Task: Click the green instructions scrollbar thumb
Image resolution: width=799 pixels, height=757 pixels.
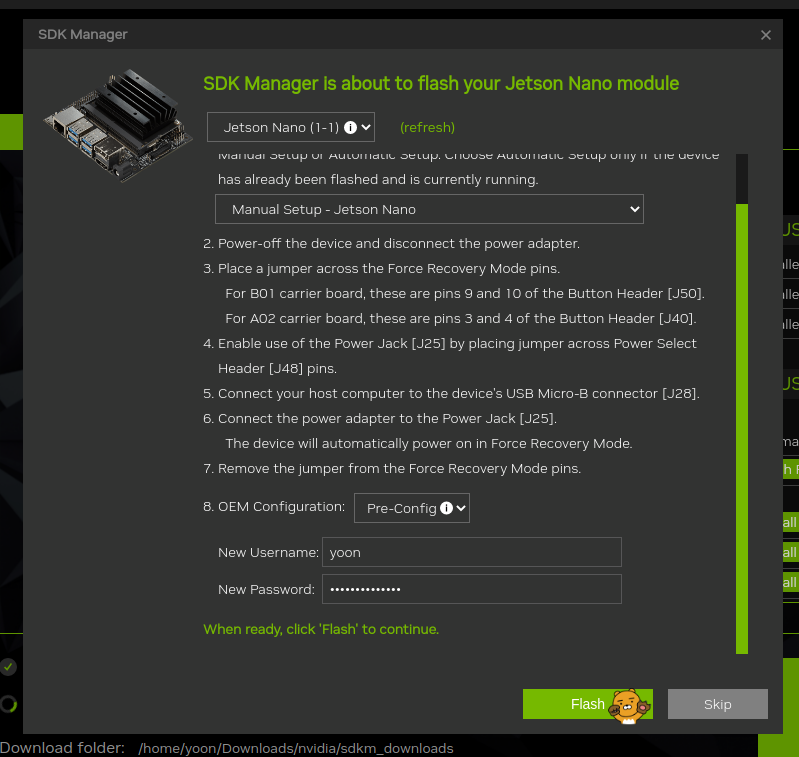Action: [742, 428]
